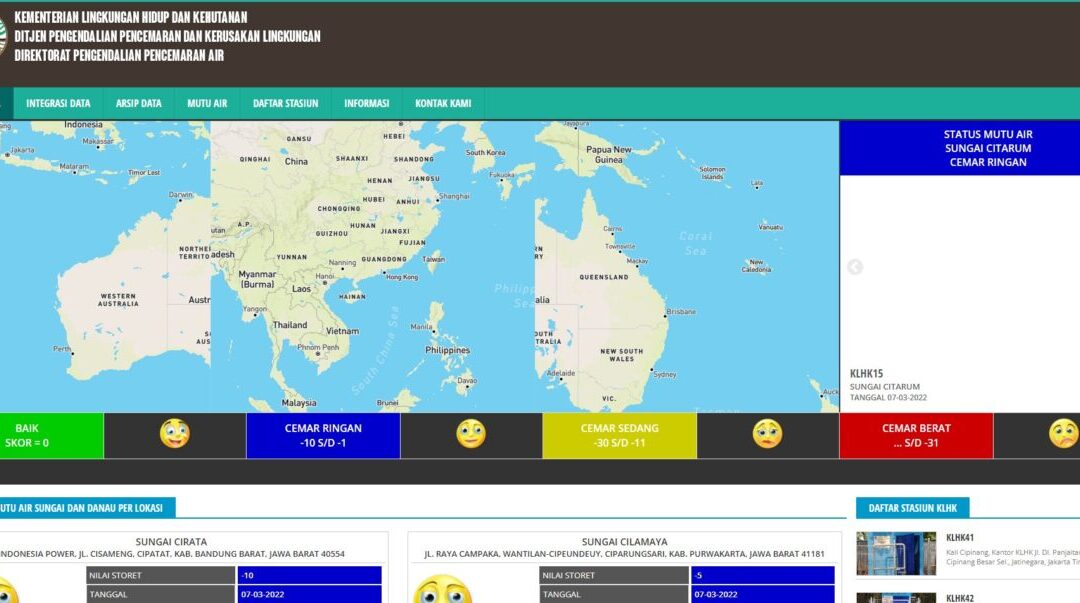The image size is (1080, 603).
Task: Click Philippines label on the map
Action: 447,350
